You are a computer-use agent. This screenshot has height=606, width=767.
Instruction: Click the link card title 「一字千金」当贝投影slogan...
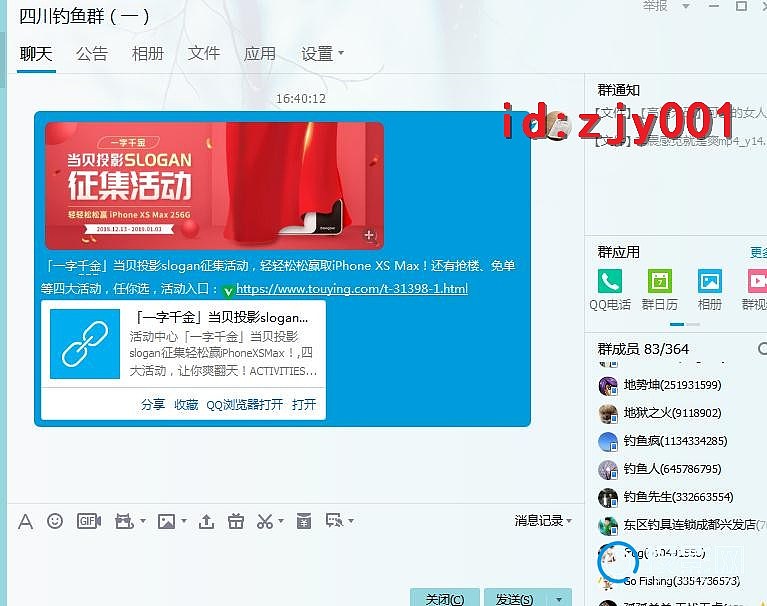[222, 318]
